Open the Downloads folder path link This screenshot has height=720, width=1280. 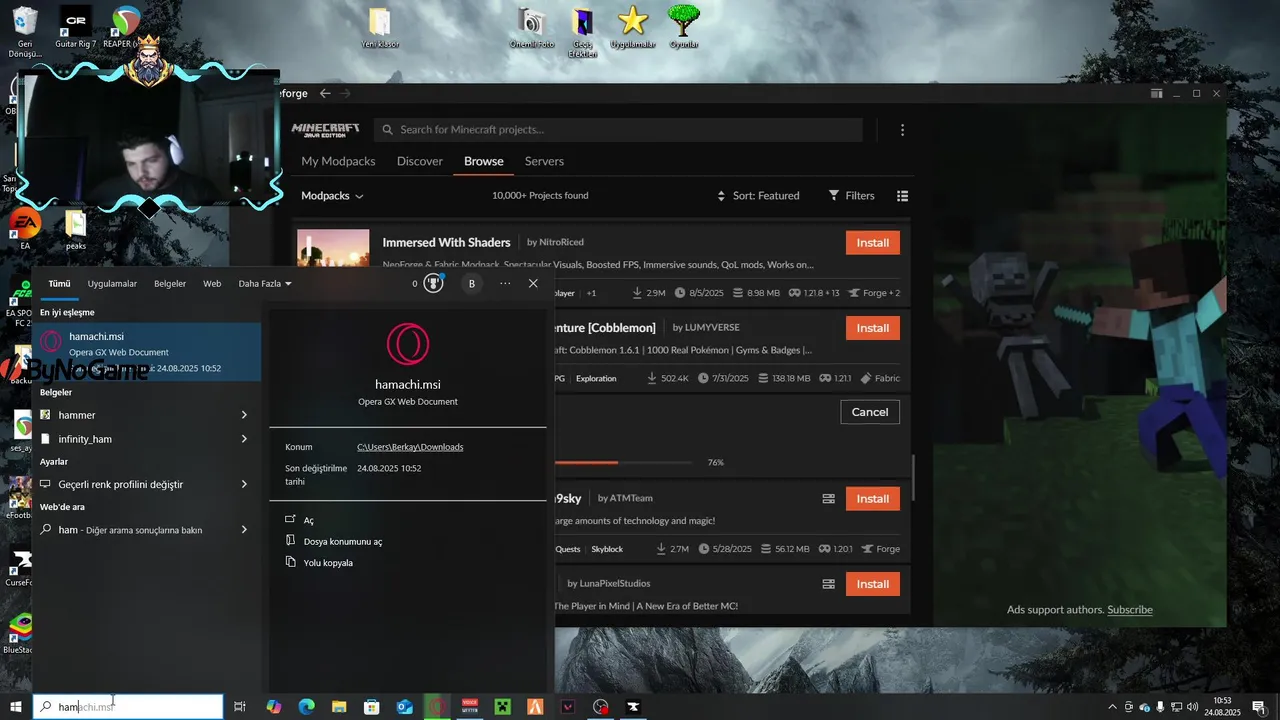(410, 447)
